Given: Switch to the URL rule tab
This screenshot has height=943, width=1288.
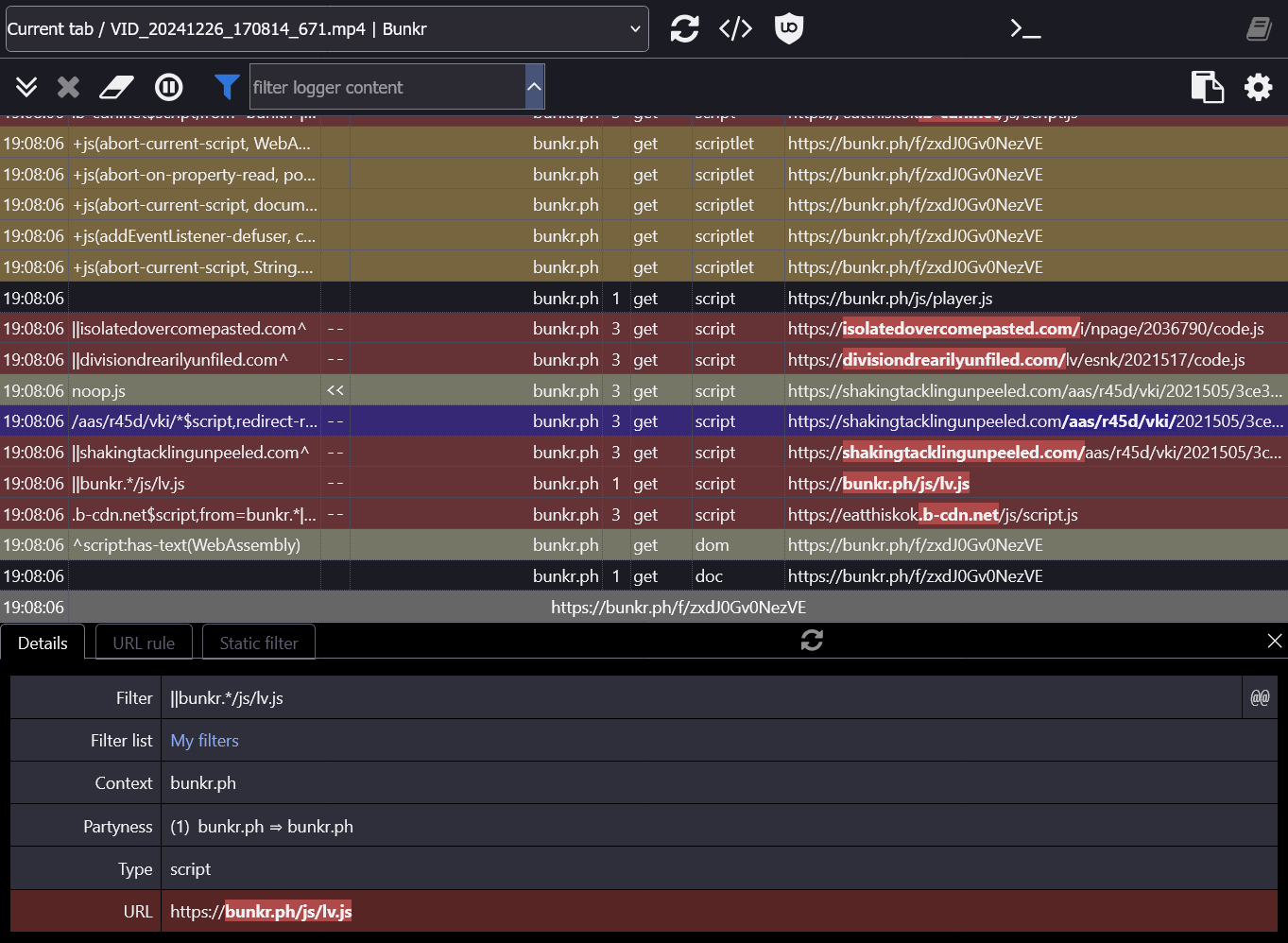Looking at the screenshot, I should pos(144,643).
